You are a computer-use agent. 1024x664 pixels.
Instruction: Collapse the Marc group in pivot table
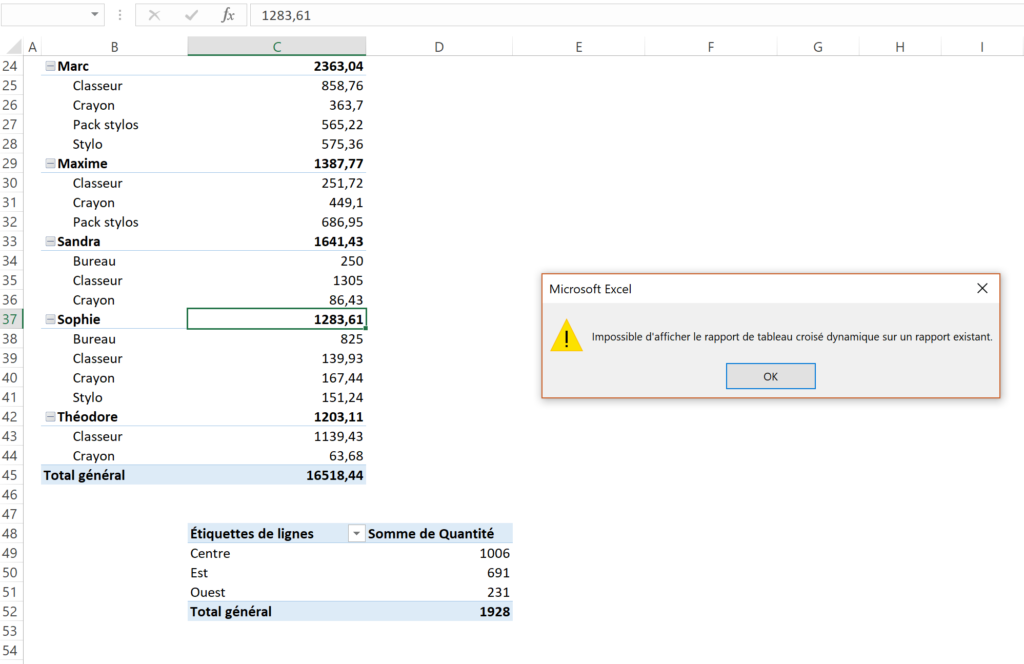pos(50,66)
